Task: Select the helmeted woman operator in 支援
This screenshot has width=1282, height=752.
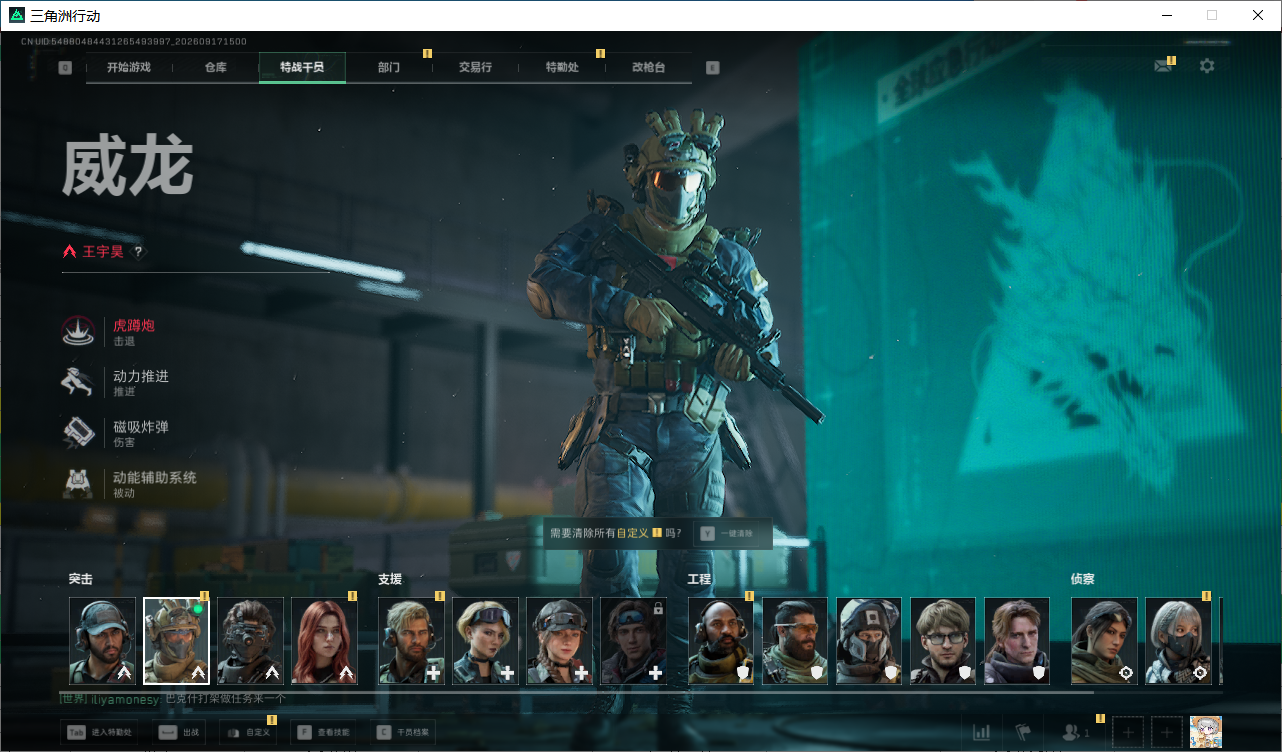Action: click(560, 641)
